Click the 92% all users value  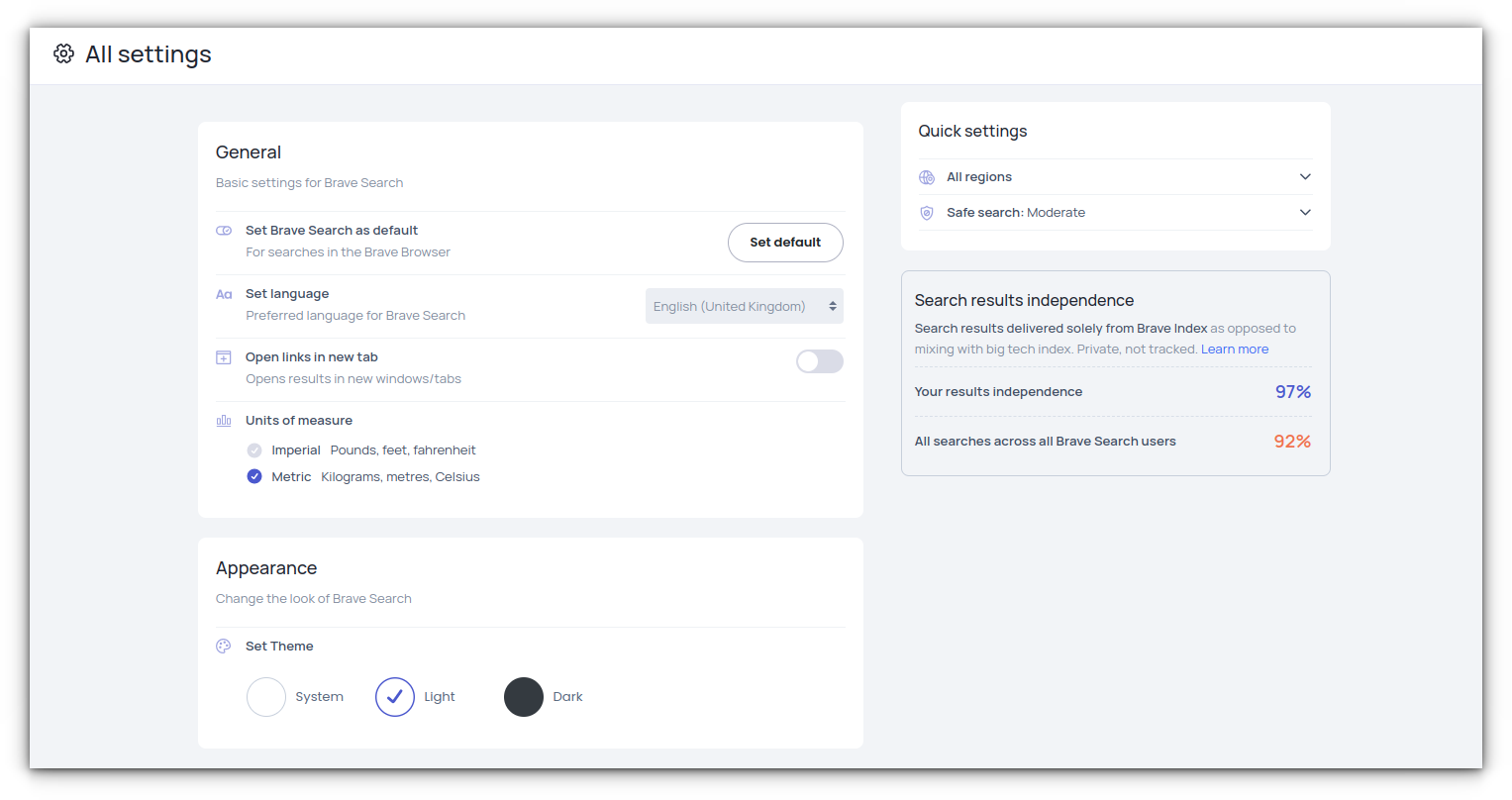click(x=1292, y=442)
